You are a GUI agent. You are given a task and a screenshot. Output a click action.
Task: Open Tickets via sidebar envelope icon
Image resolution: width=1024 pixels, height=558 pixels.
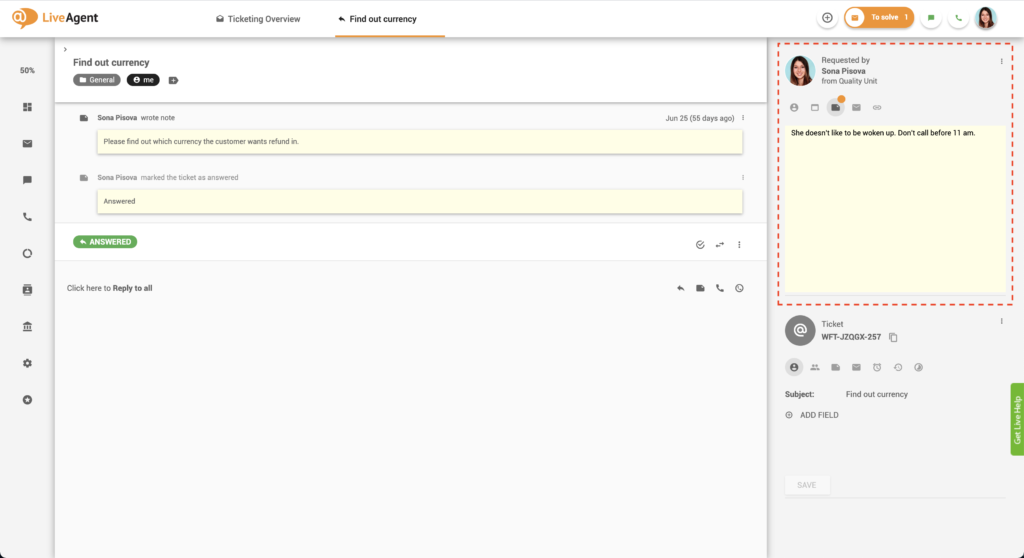pyautogui.click(x=27, y=144)
